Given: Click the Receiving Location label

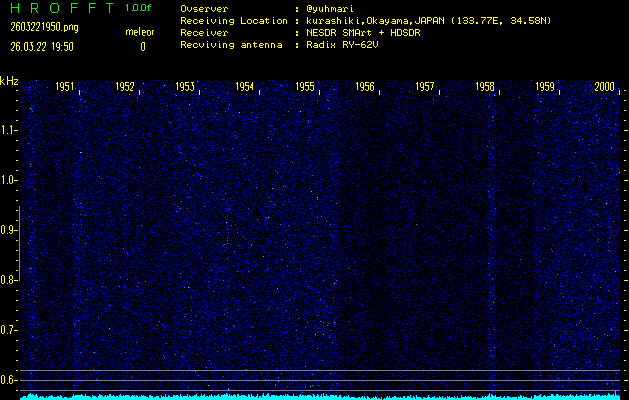Looking at the screenshot, I should point(234,21).
